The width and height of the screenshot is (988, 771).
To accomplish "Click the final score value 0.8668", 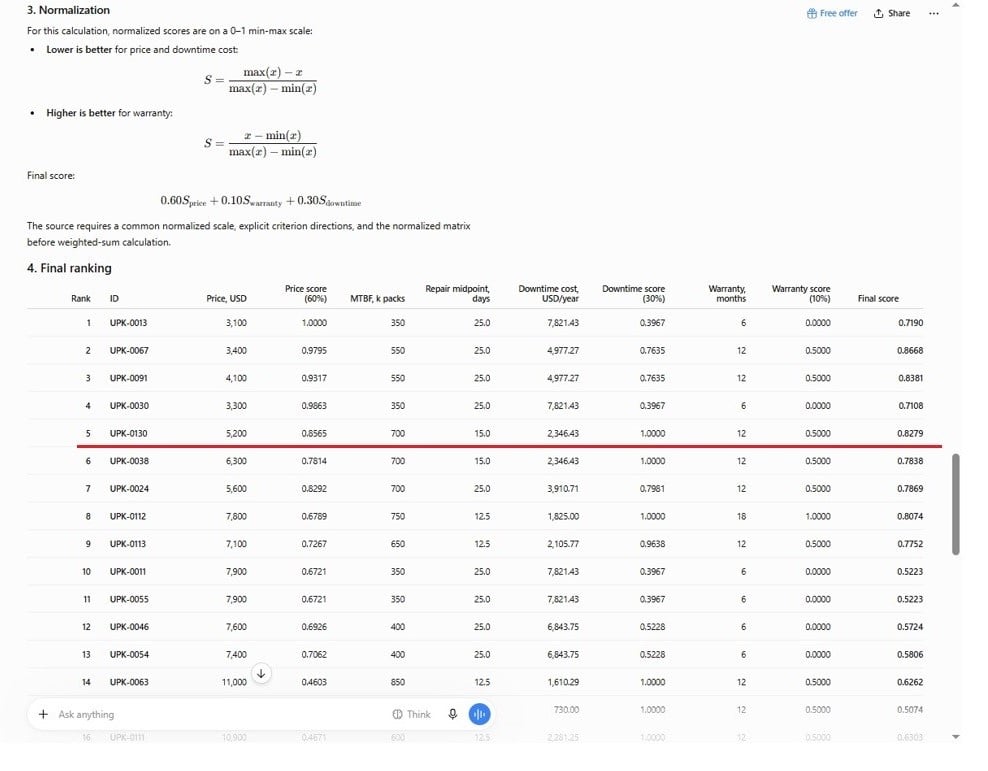I will pos(910,350).
